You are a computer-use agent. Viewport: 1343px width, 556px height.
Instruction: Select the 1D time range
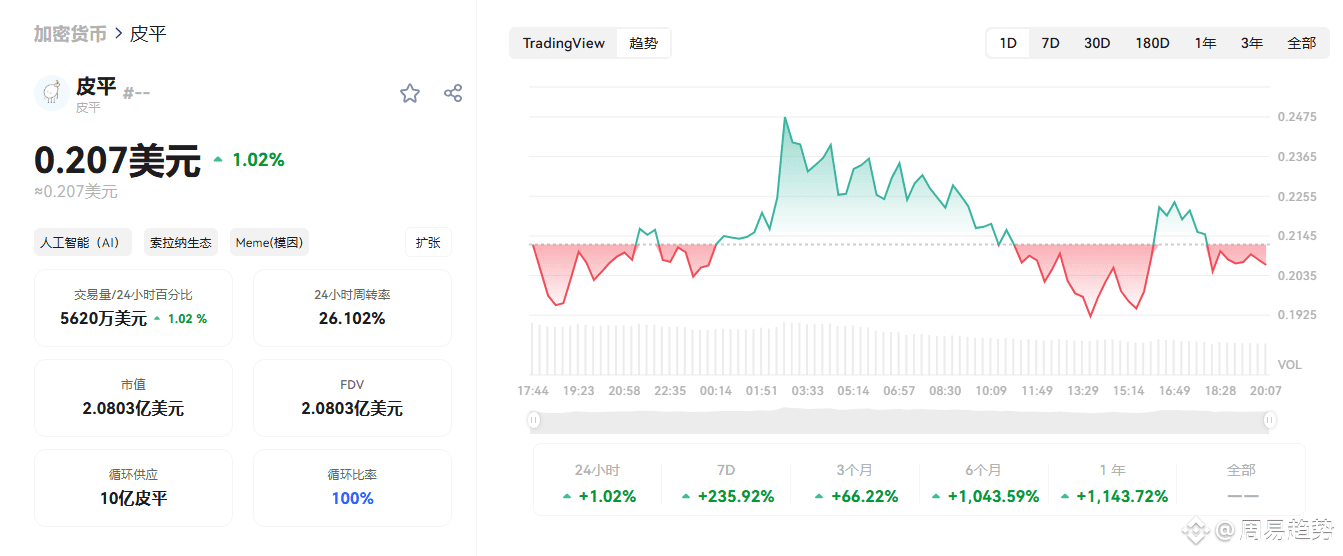(1008, 43)
